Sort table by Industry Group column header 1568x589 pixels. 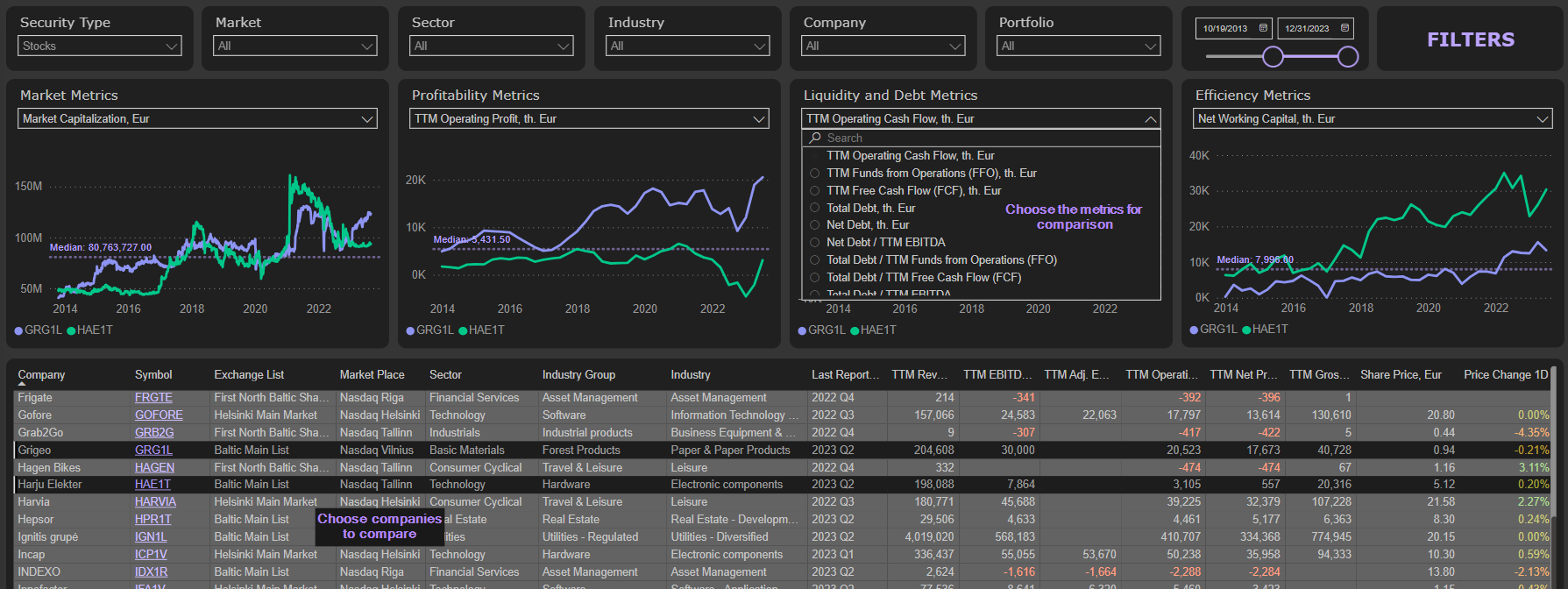[578, 374]
